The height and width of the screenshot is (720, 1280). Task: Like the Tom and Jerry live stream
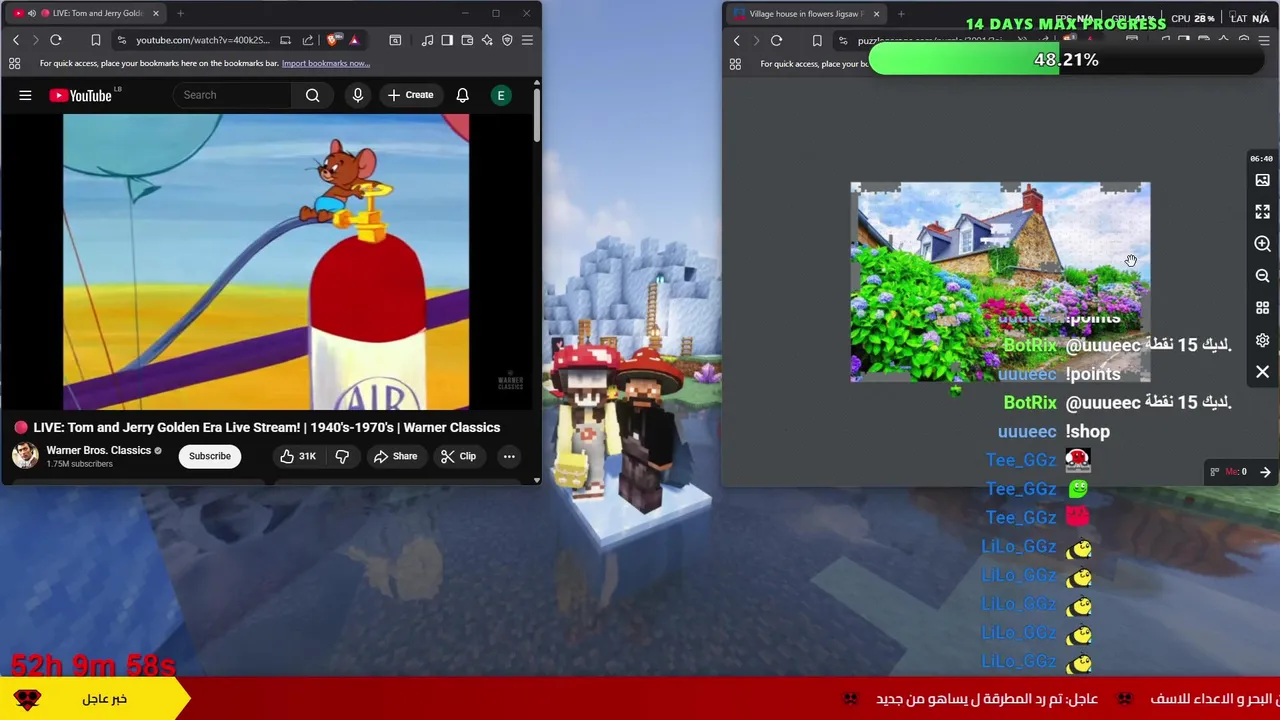pyautogui.click(x=297, y=456)
